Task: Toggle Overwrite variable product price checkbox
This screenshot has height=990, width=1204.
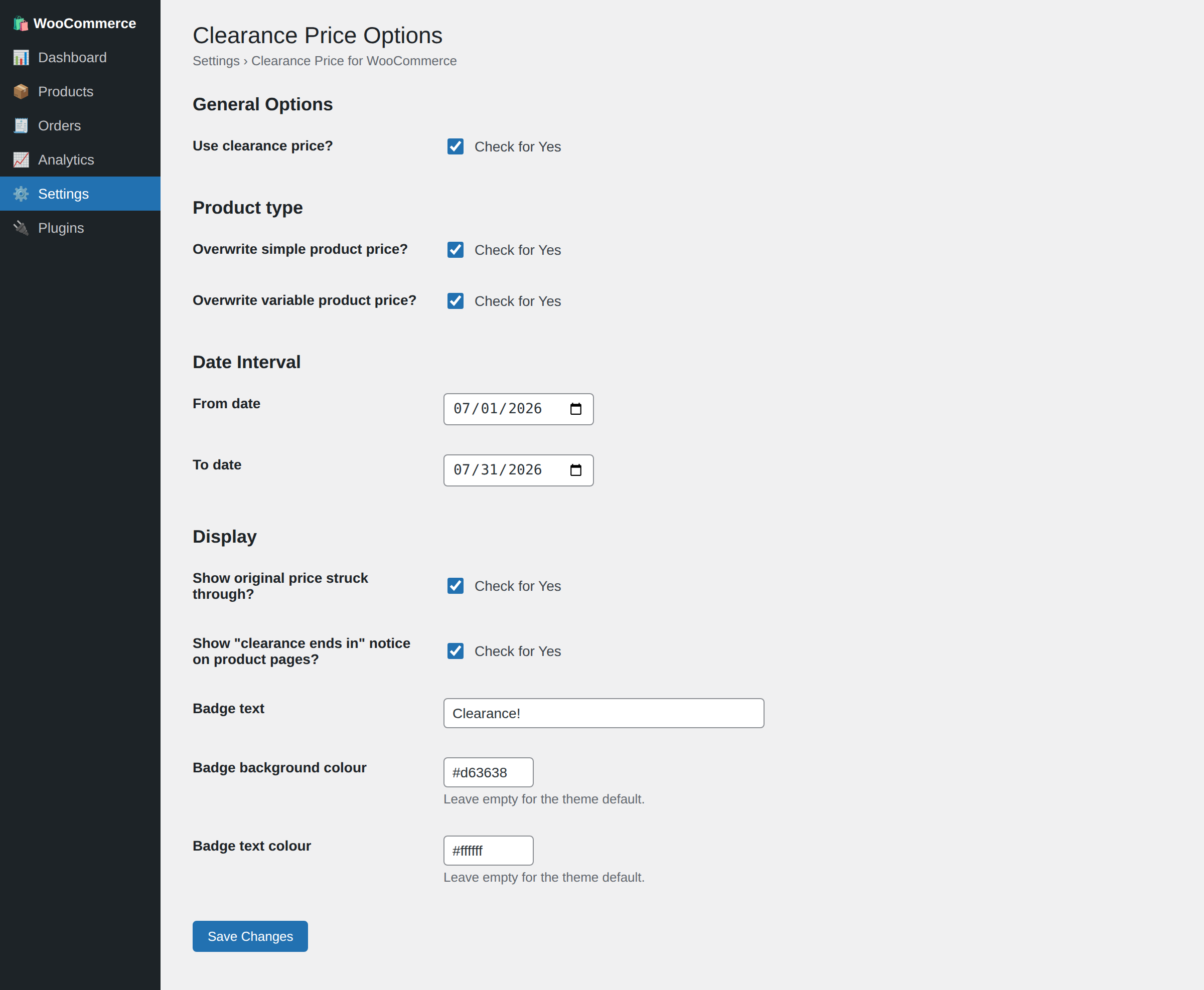Action: (455, 301)
